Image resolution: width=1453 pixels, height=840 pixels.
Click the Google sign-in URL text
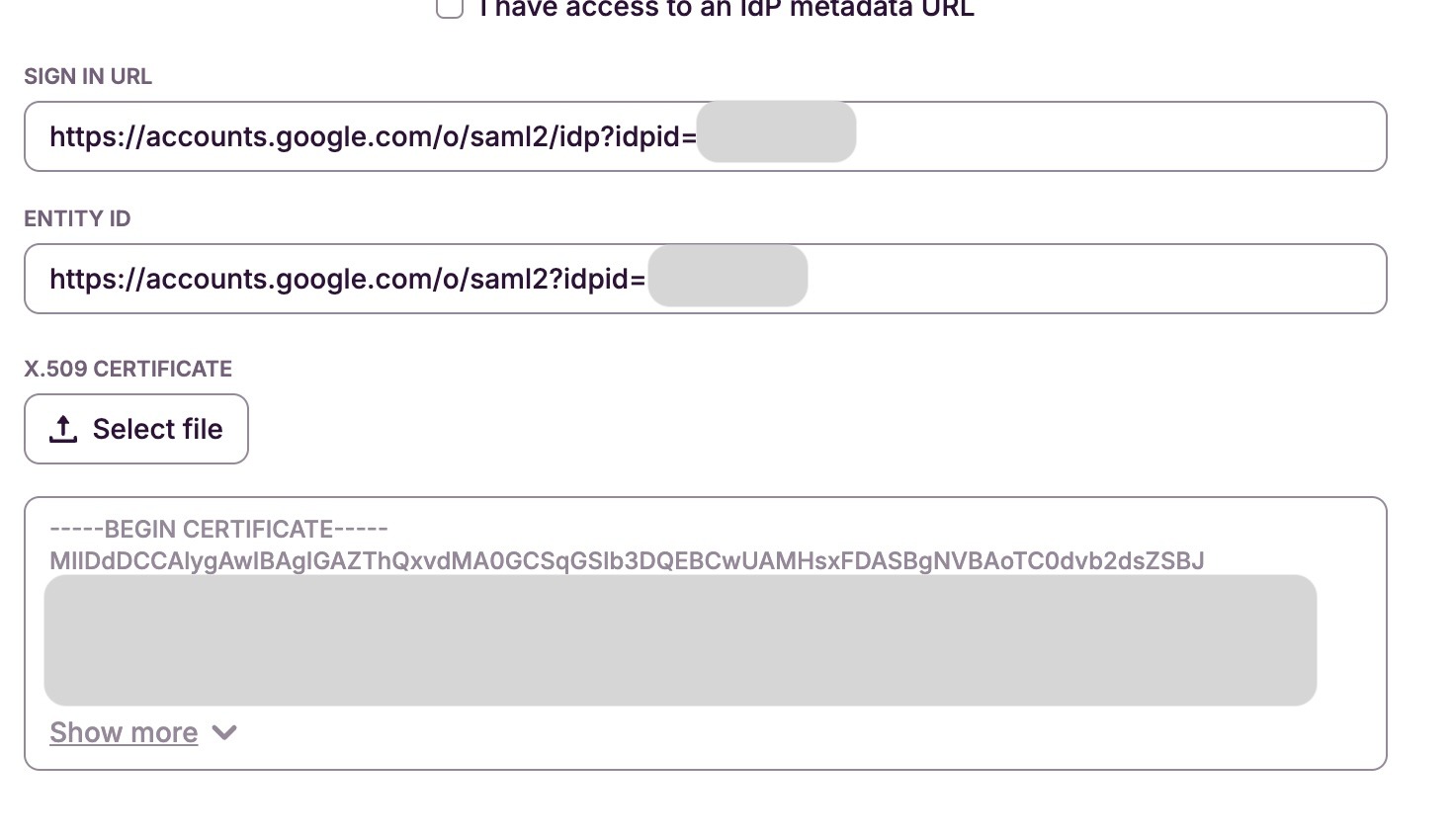pos(373,136)
